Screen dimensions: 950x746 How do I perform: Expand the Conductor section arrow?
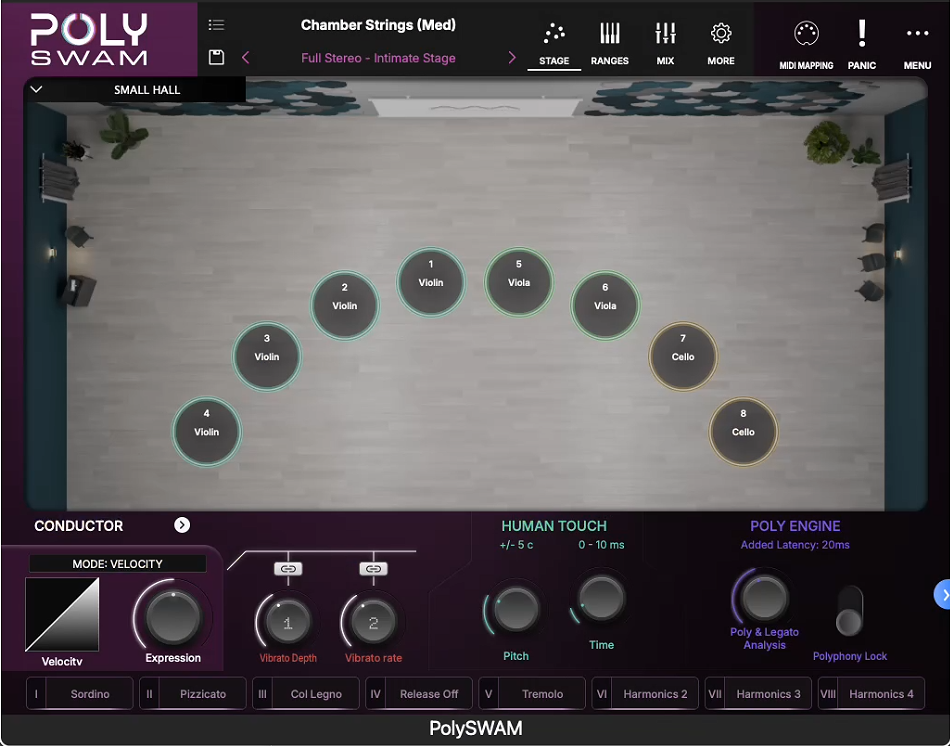pos(182,525)
